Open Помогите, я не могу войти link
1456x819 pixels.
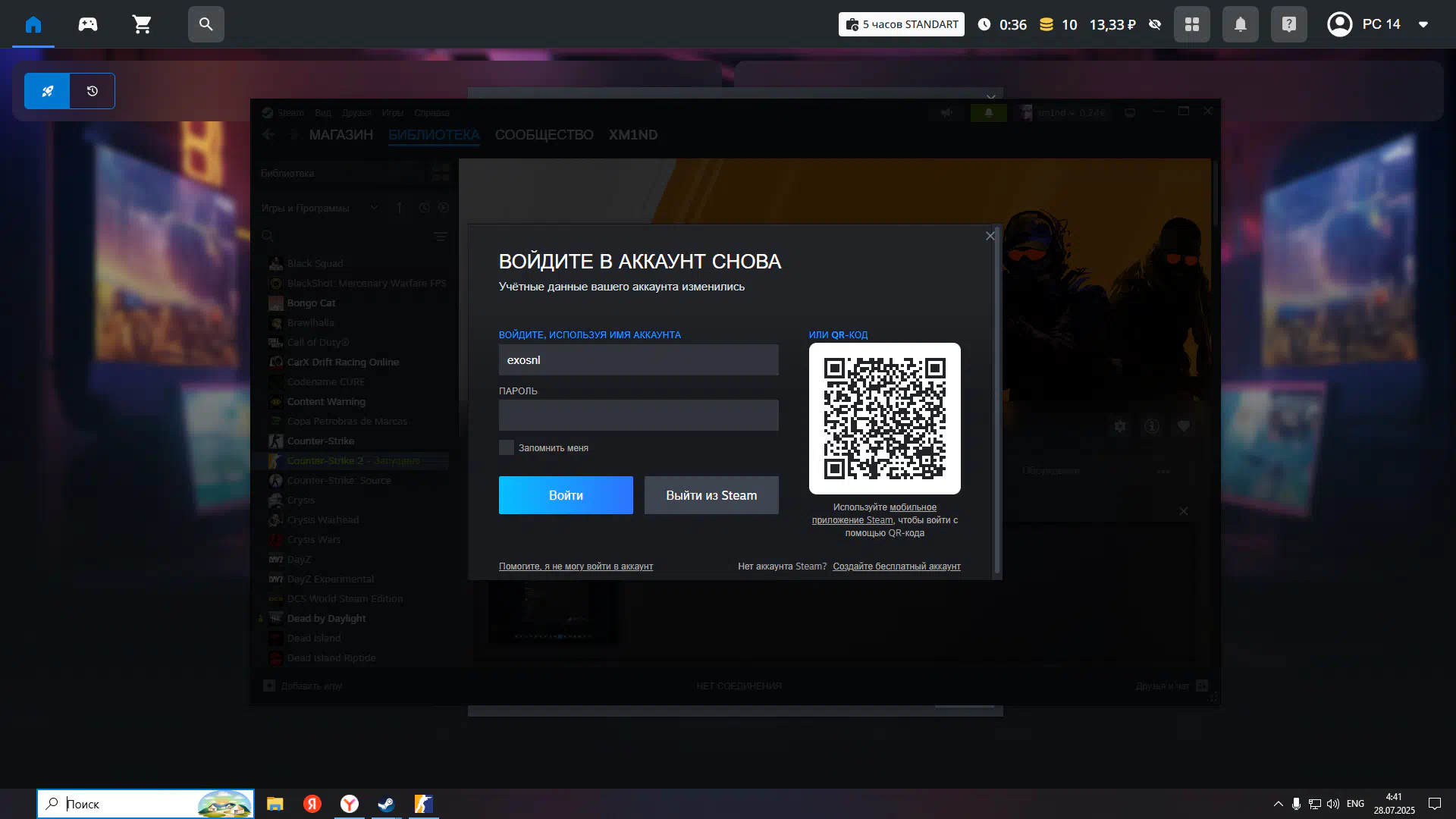pos(576,566)
